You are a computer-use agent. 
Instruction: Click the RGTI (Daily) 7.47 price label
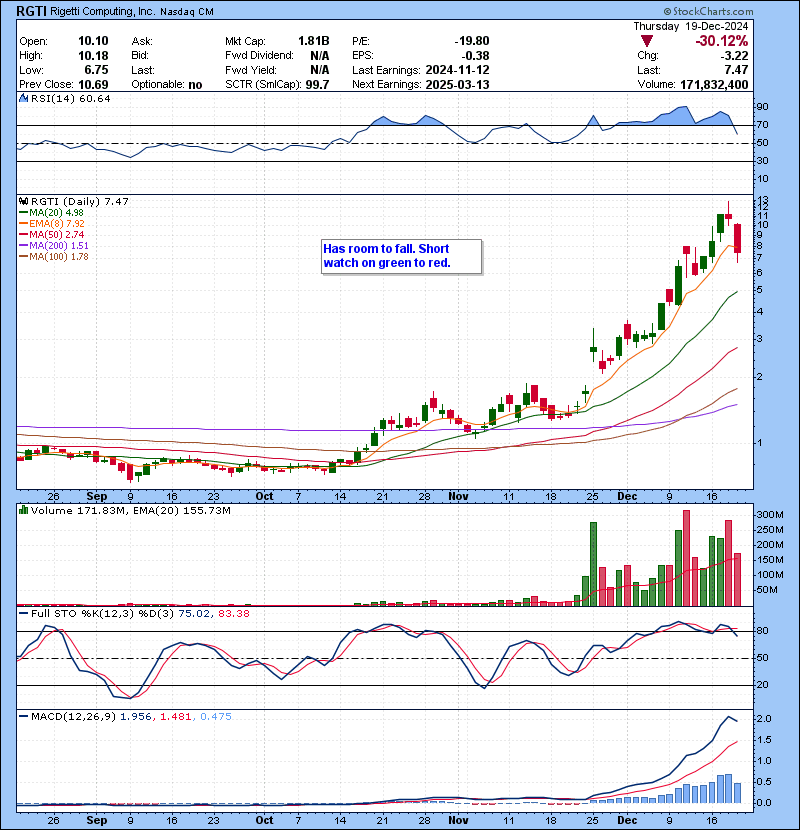pos(80,202)
